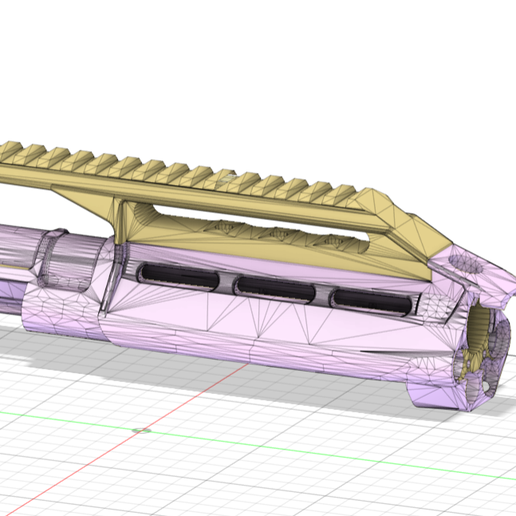Select the middle dark vent slot
Screen dimensions: 516x516
(x=275, y=289)
